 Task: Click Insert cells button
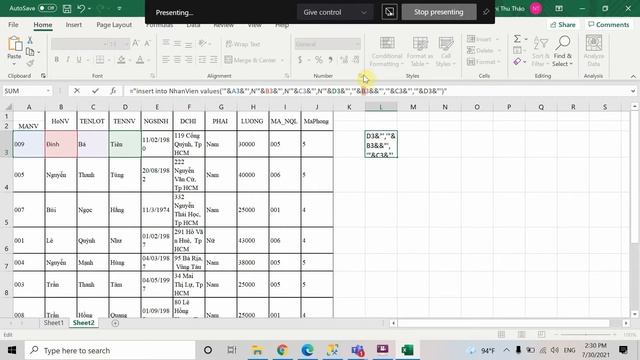click(480, 39)
